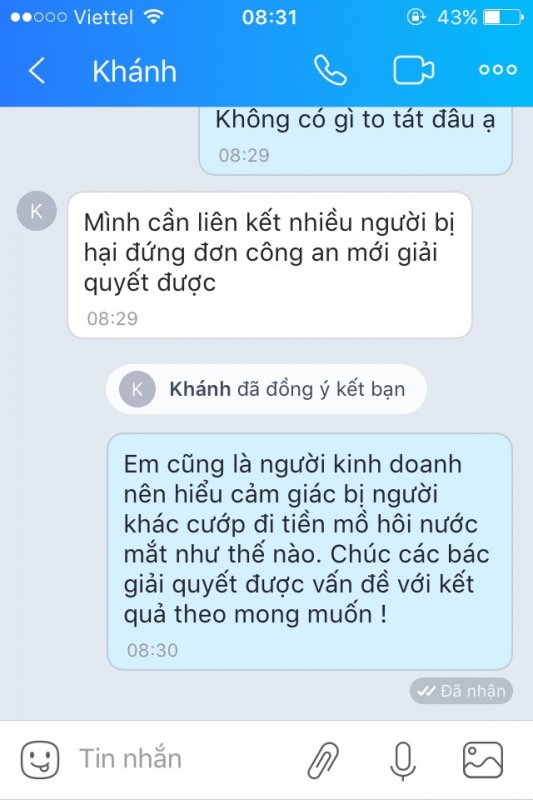The image size is (533, 800).
Task: Tap the battery indicator in status bar
Action: pyautogui.click(x=503, y=17)
